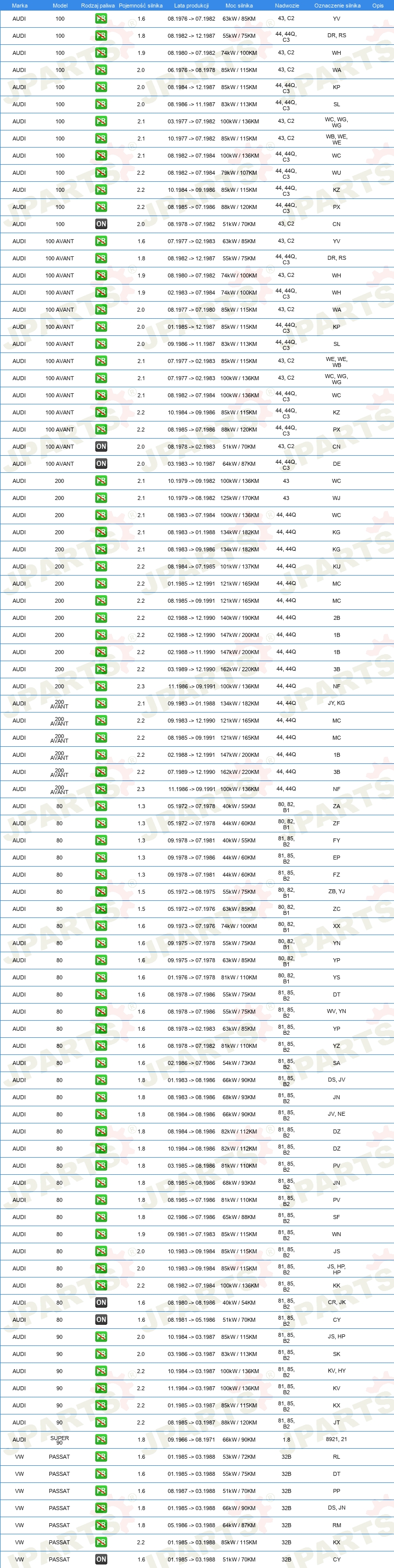Click engine code cell JS, HP, HP
This screenshot has width=394, height=1568.
pos(337,1269)
